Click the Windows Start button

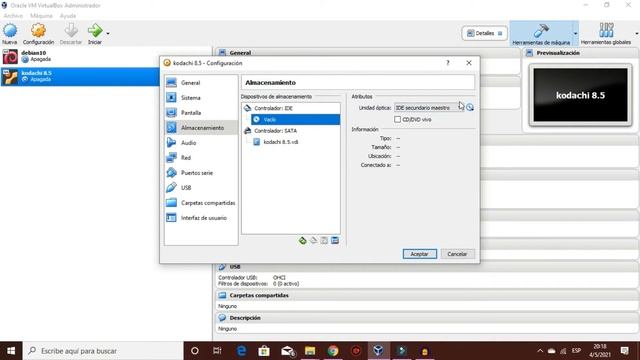[11, 351]
